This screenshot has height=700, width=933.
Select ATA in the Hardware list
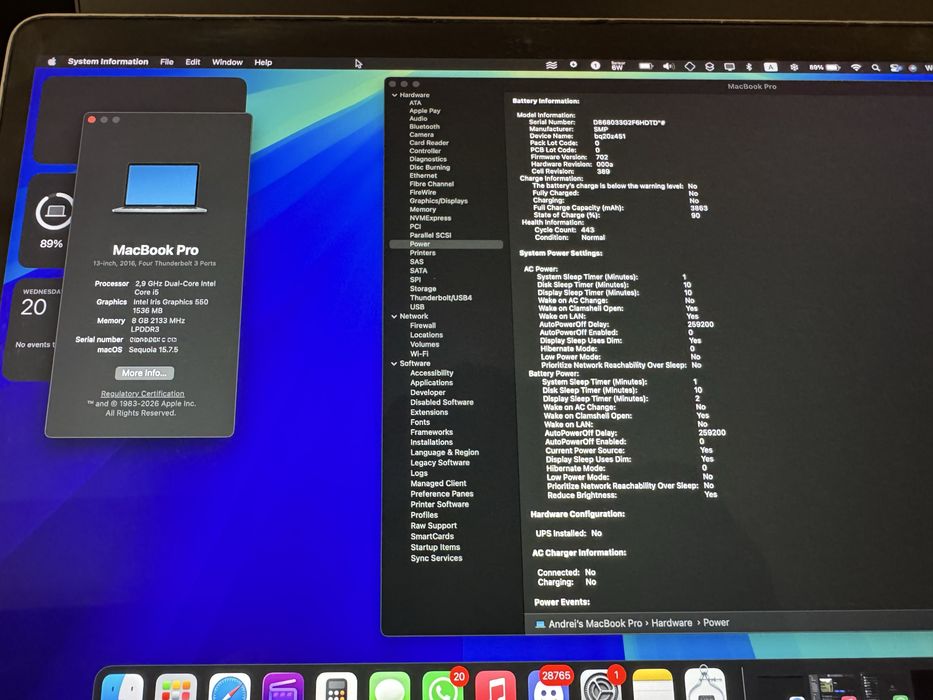(415, 103)
